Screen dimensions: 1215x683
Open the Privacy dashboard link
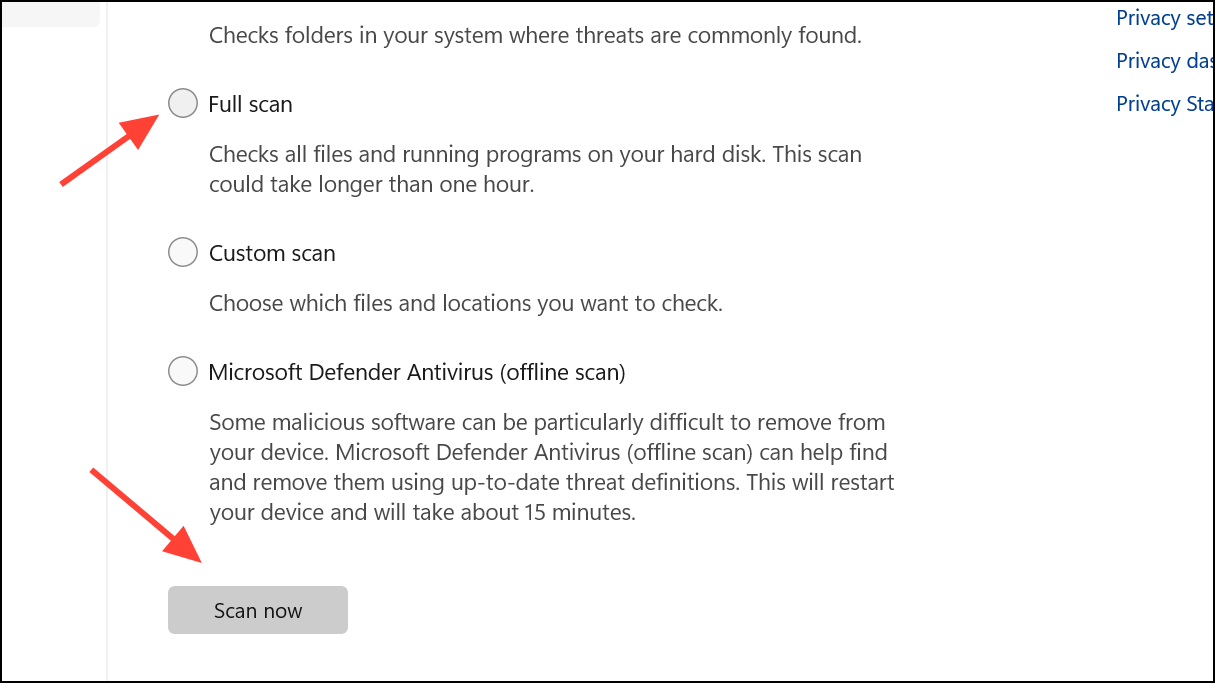click(x=1164, y=61)
